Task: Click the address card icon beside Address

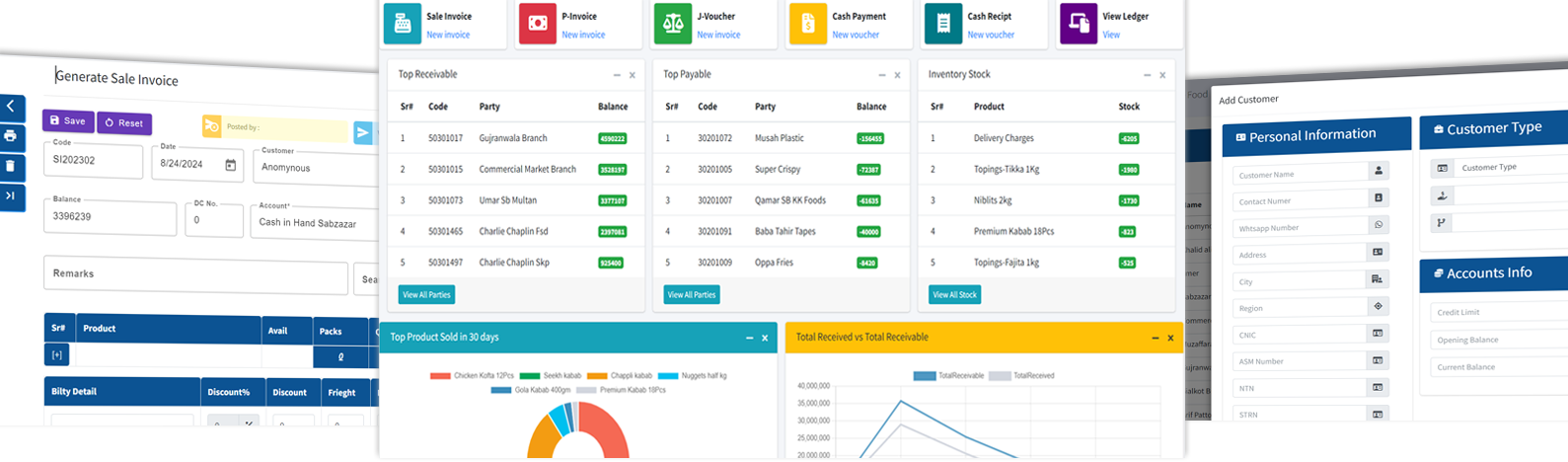Action: (1379, 252)
